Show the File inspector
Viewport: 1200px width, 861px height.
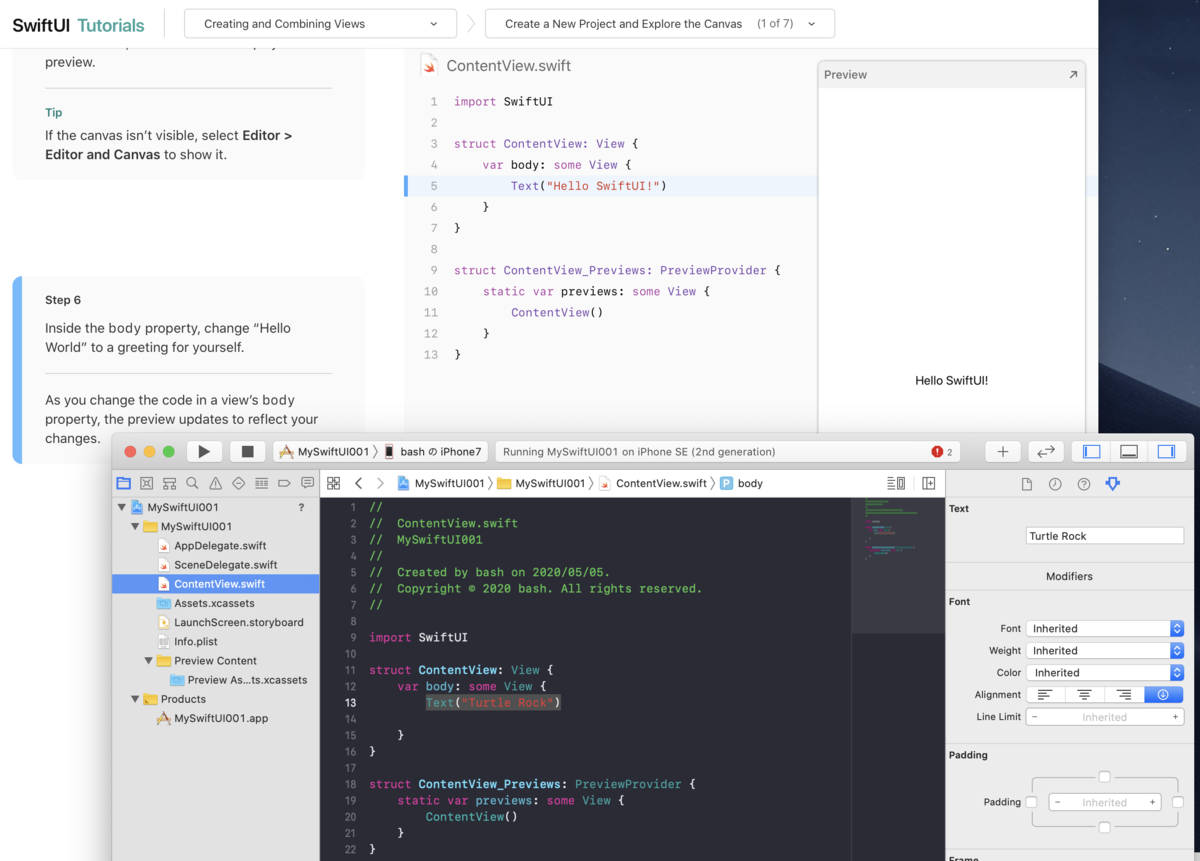tap(1026, 484)
